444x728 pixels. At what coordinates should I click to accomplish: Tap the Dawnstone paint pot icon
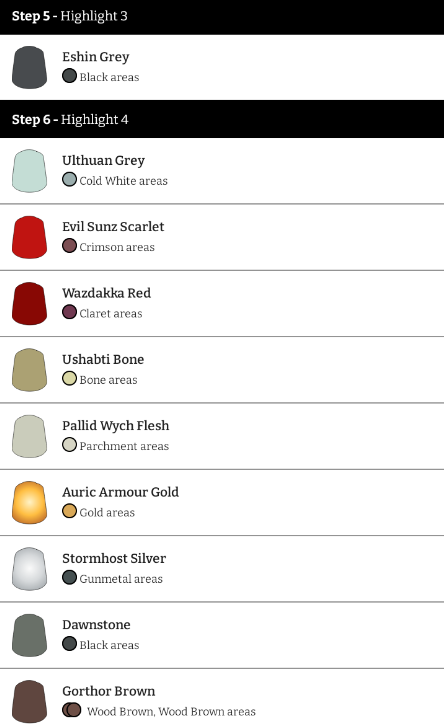pos(29,636)
